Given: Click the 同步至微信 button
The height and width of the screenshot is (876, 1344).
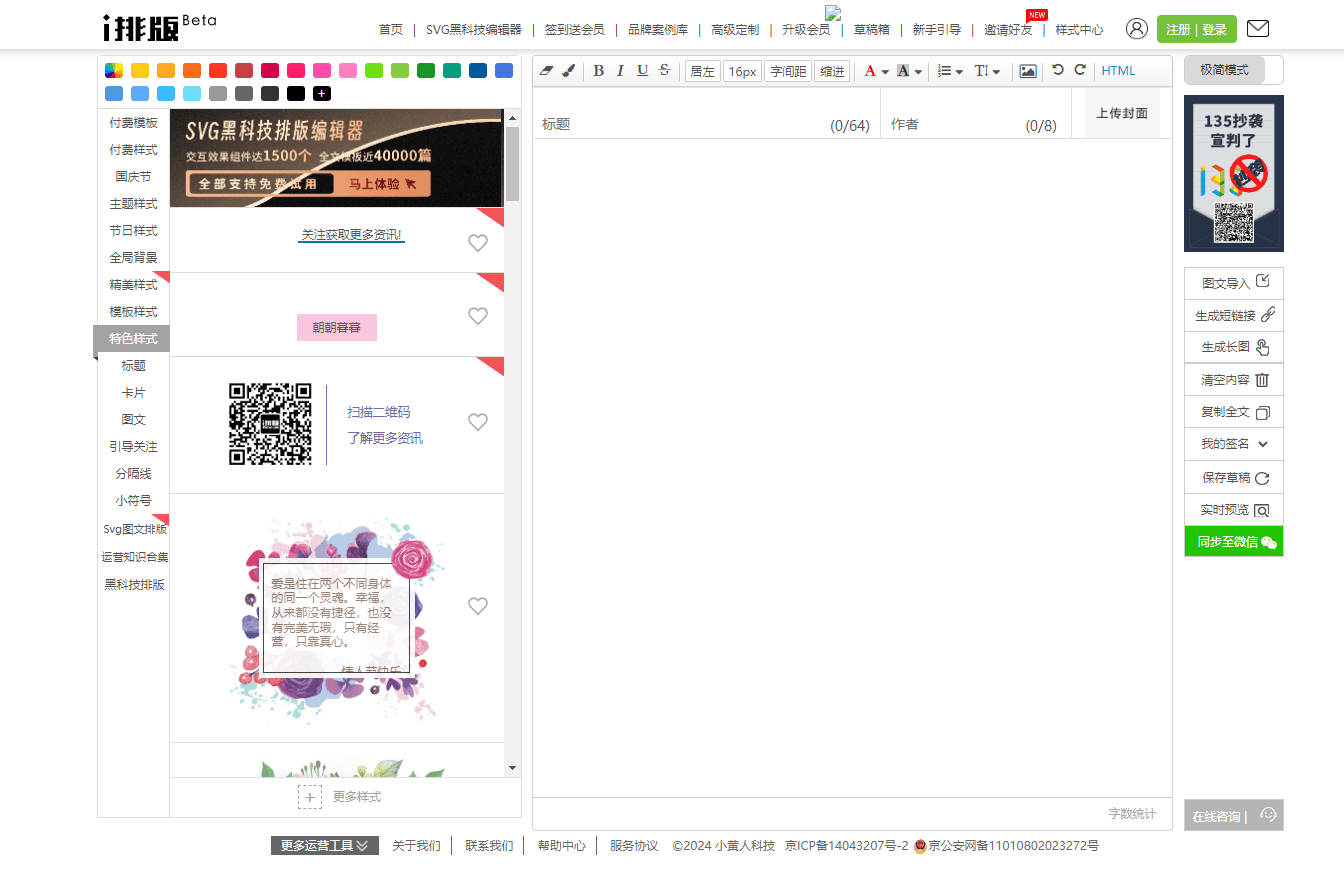Looking at the screenshot, I should point(1233,541).
